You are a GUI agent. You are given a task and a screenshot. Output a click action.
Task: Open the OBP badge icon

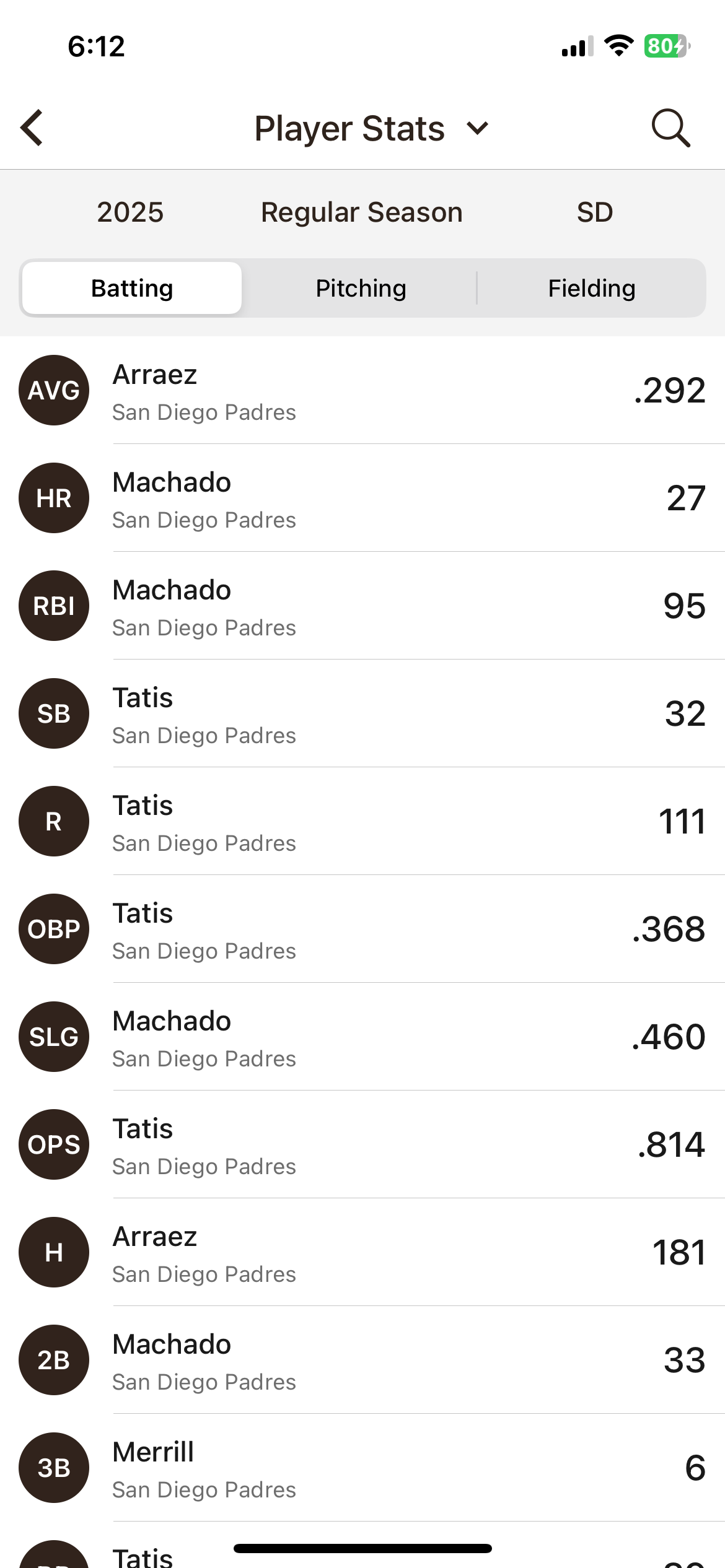point(54,929)
